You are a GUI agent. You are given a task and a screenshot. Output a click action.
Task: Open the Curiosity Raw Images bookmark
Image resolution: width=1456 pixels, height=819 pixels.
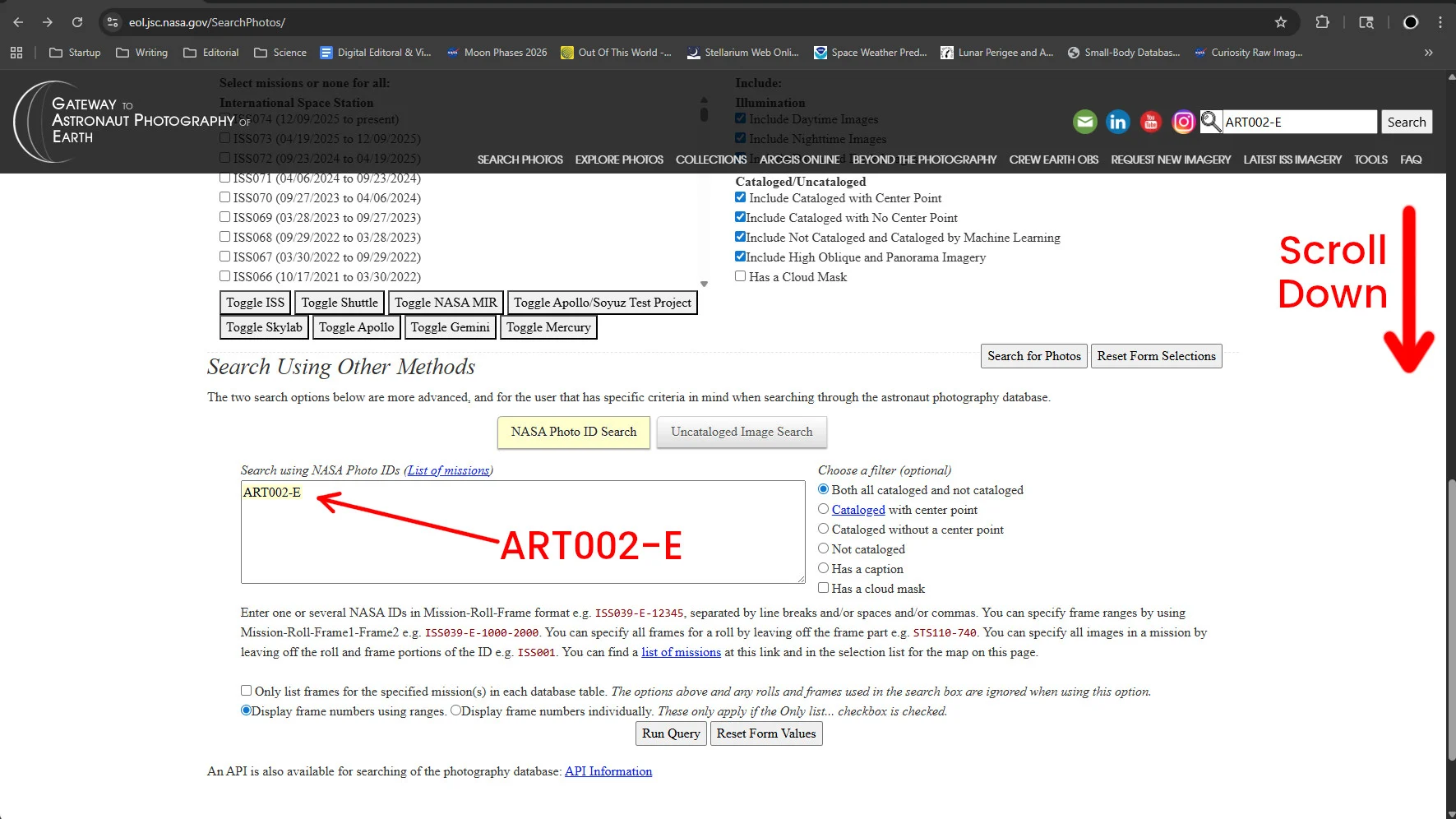(1248, 53)
